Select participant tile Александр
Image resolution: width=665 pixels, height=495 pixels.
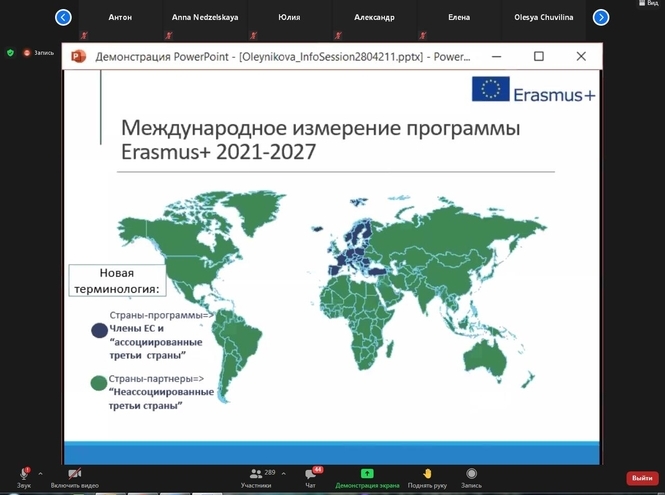374,20
